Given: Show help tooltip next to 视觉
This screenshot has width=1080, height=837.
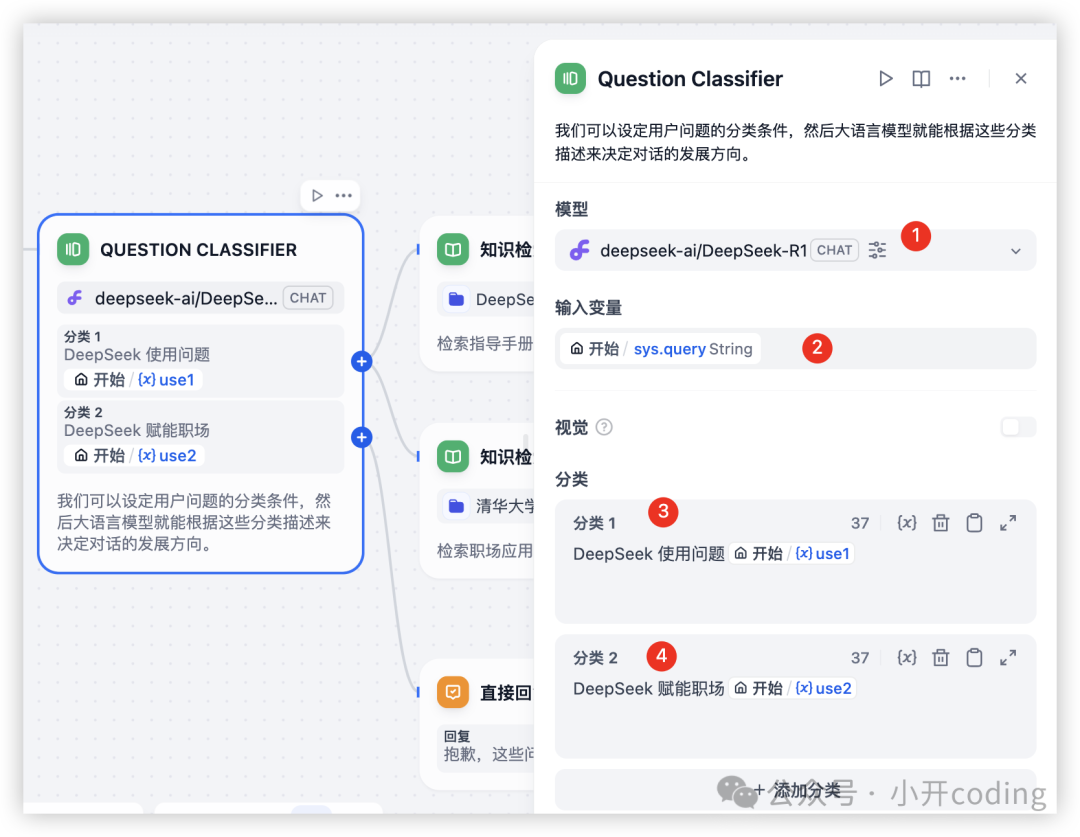Looking at the screenshot, I should 604,427.
